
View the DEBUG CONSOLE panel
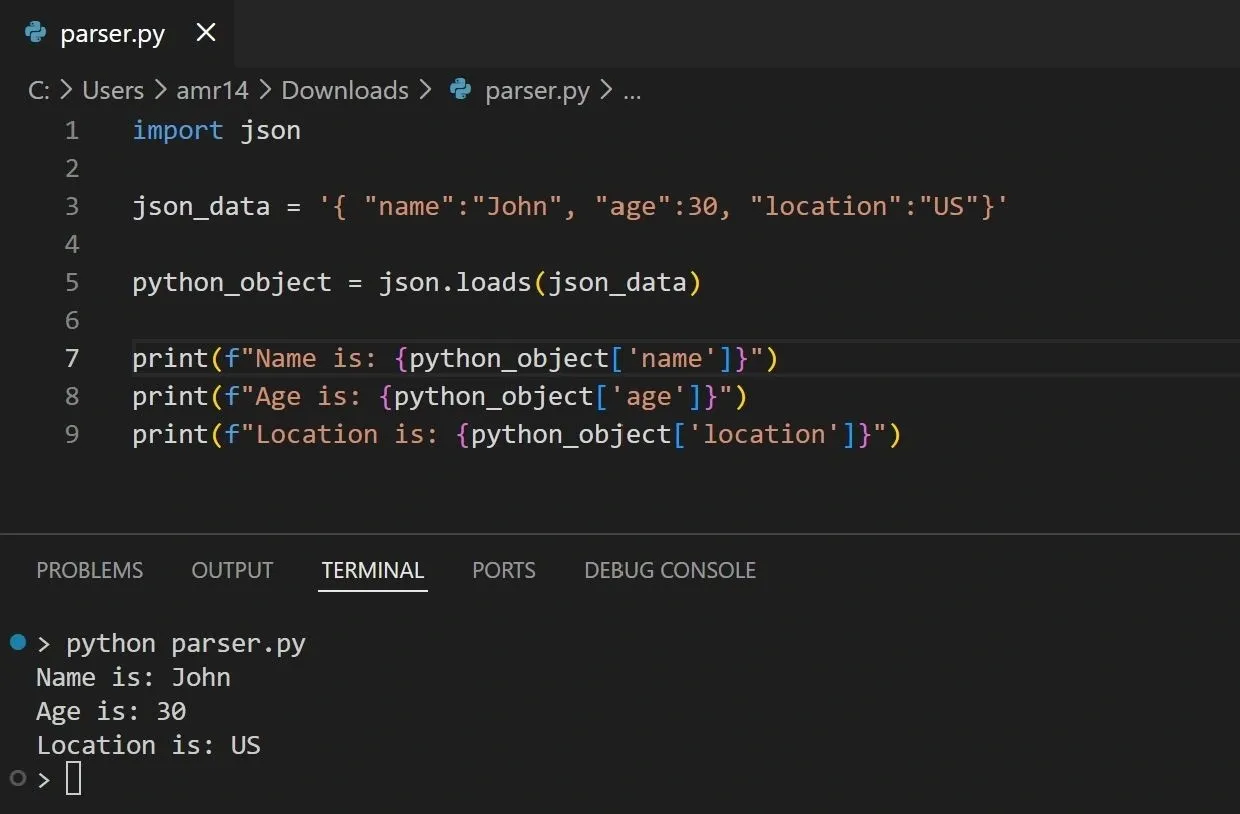tap(670, 570)
